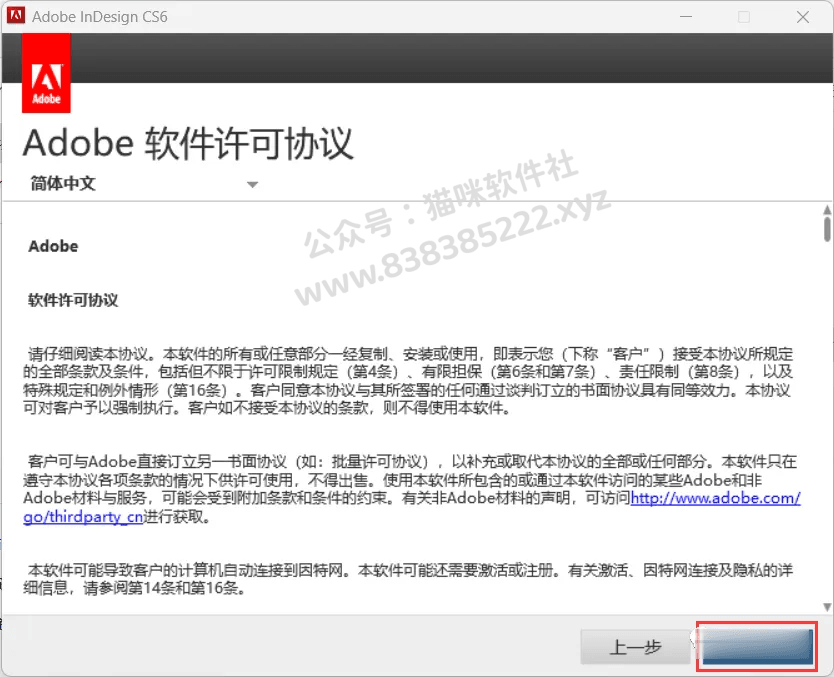This screenshot has height=677, width=834.
Task: Click the paragraph starting '请仔细阅读本协议'
Action: point(408,381)
